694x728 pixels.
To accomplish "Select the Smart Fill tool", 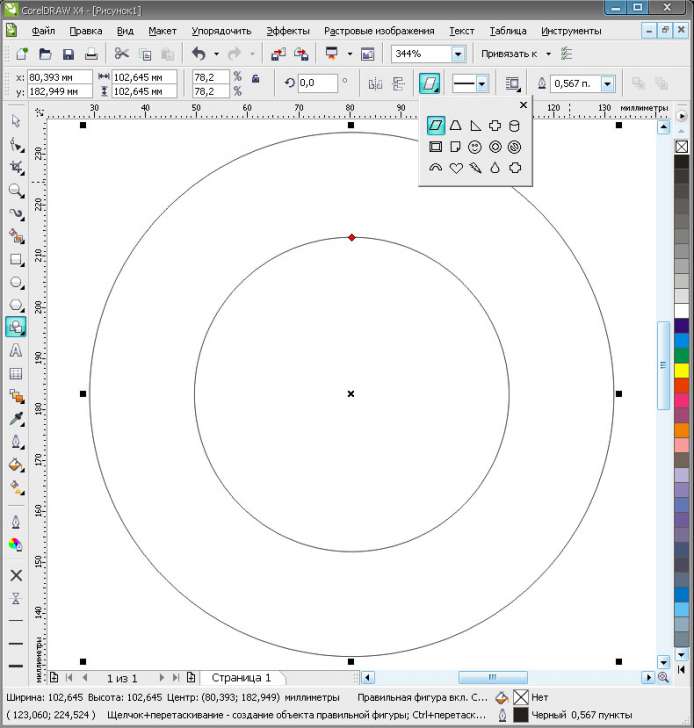I will click(x=16, y=237).
